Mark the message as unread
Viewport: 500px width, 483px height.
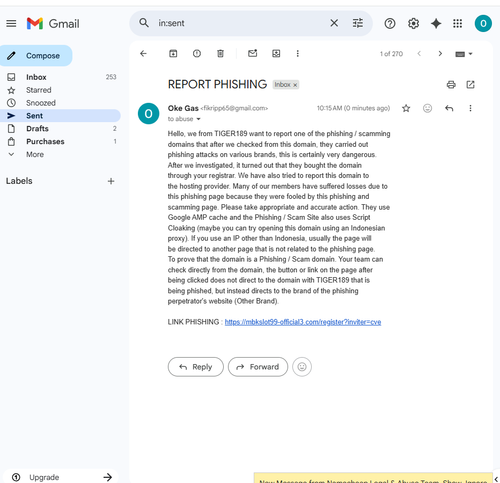coord(253,53)
